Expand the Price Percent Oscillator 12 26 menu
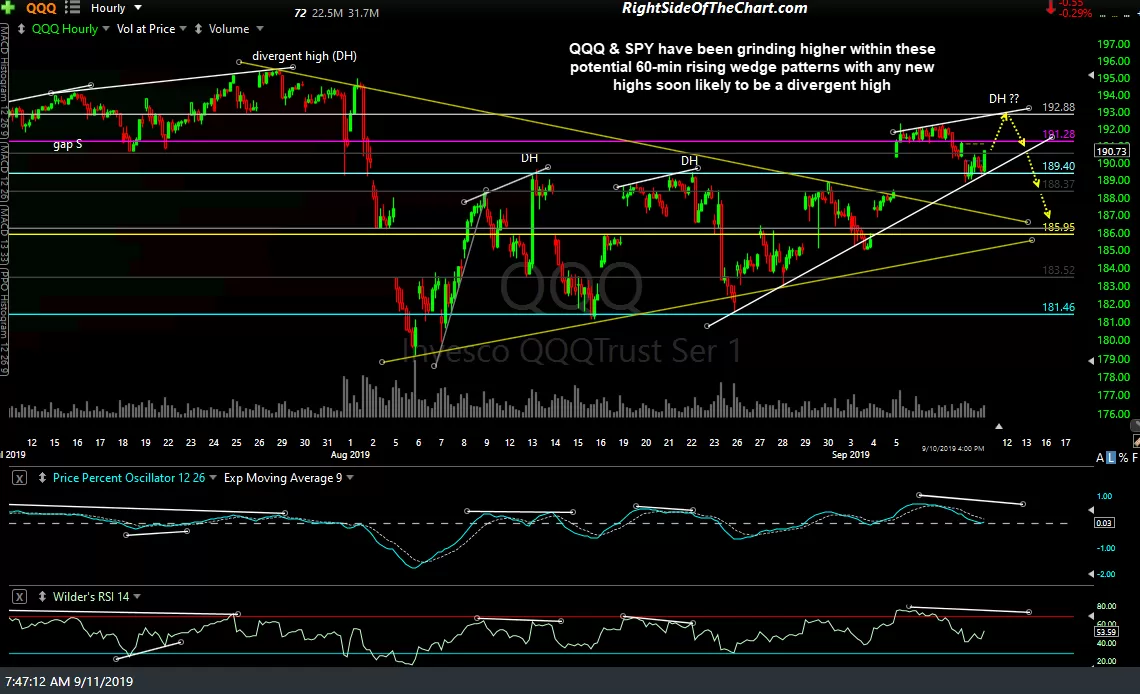The height and width of the screenshot is (694, 1140). 213,478
